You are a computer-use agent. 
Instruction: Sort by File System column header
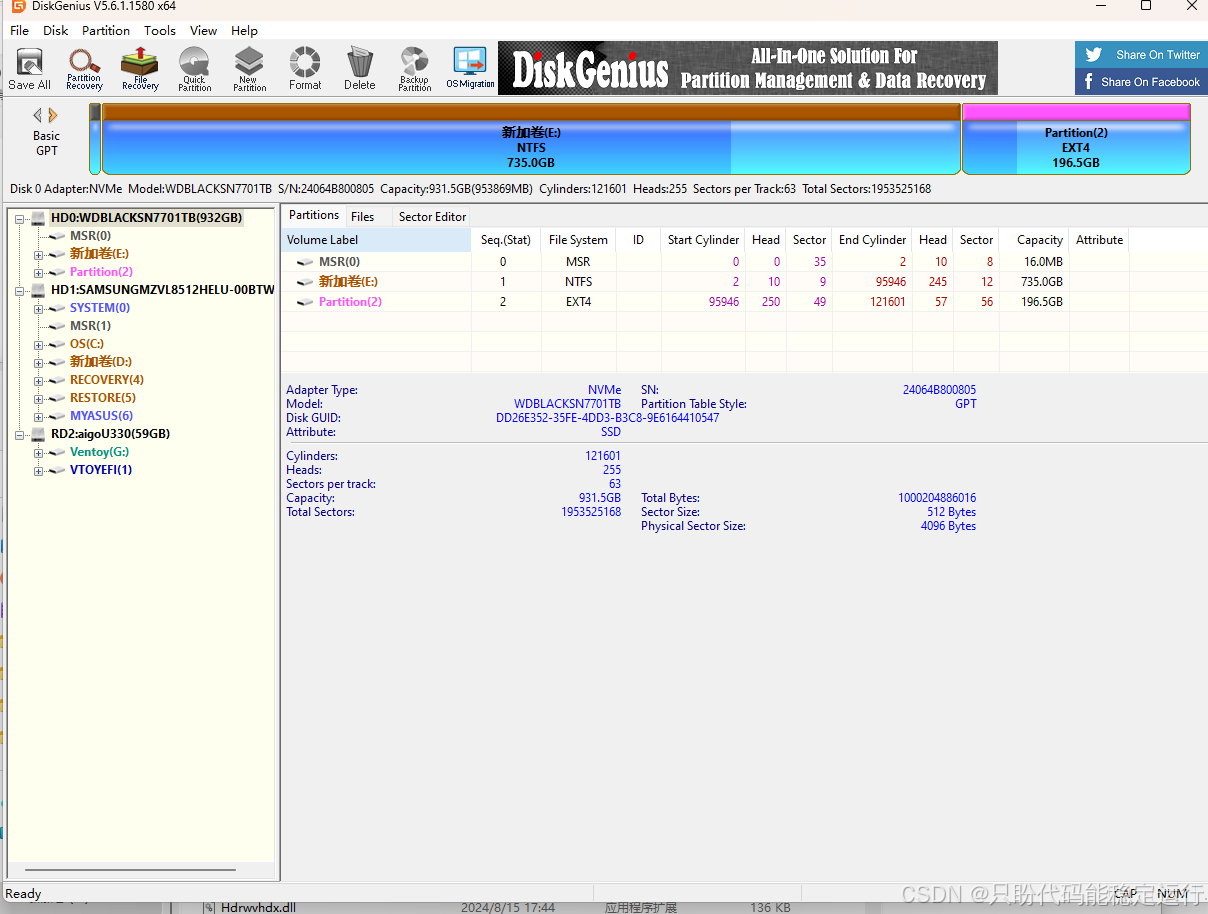click(578, 240)
